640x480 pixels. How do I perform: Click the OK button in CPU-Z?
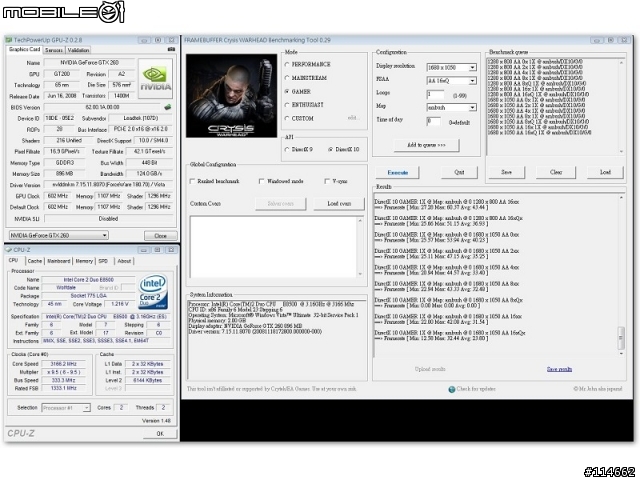tap(160, 433)
